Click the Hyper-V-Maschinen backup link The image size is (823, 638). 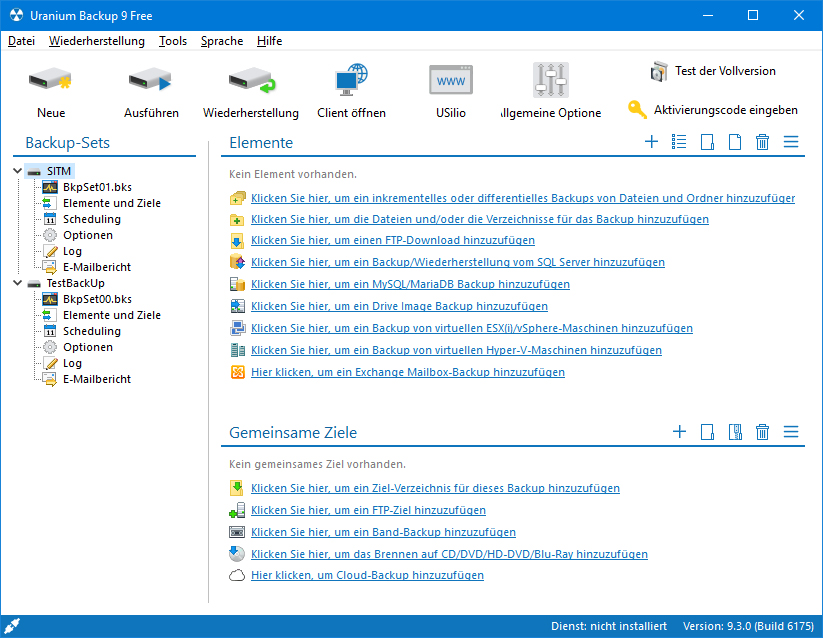pyautogui.click(x=456, y=350)
